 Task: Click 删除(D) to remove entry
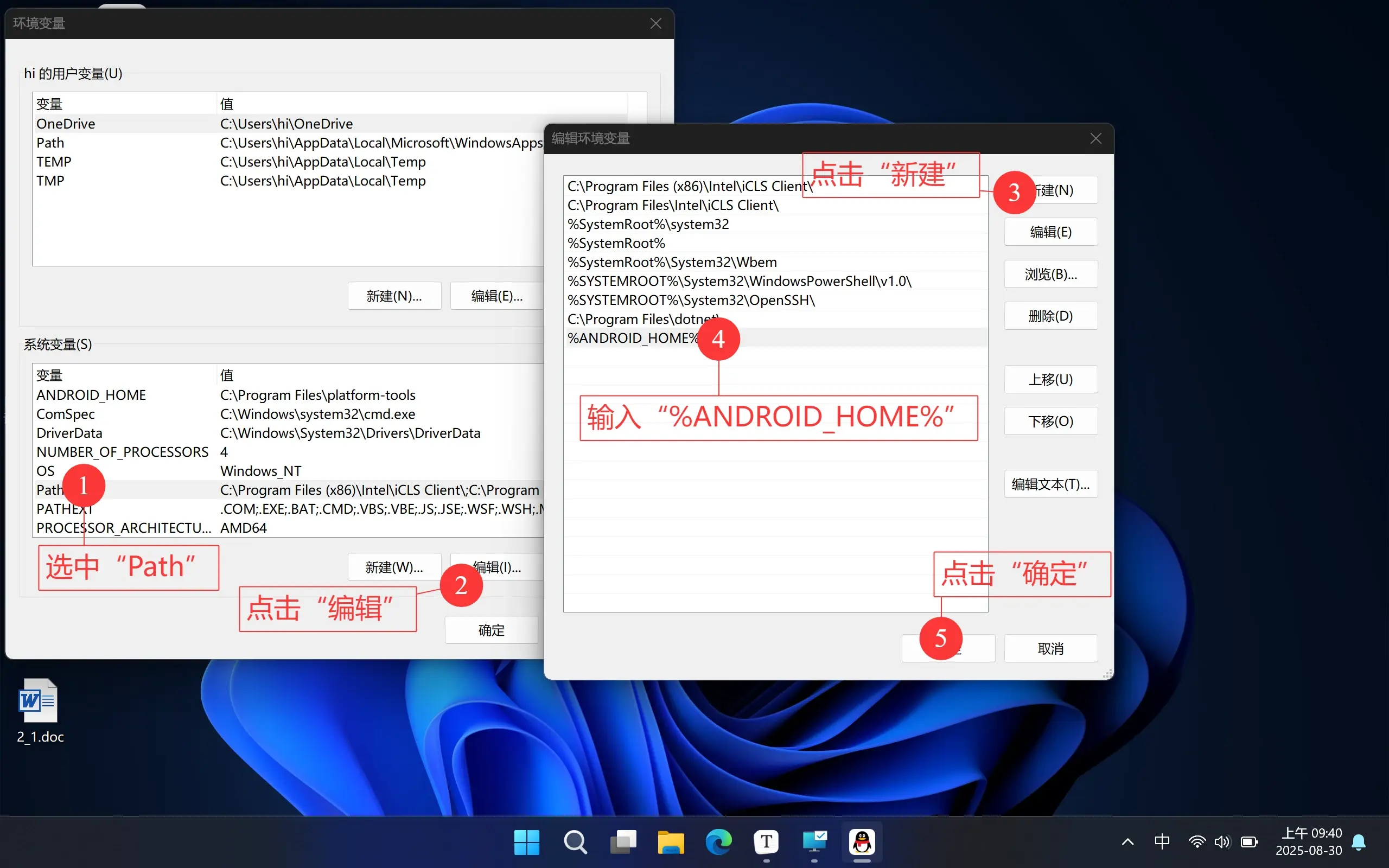coord(1050,316)
